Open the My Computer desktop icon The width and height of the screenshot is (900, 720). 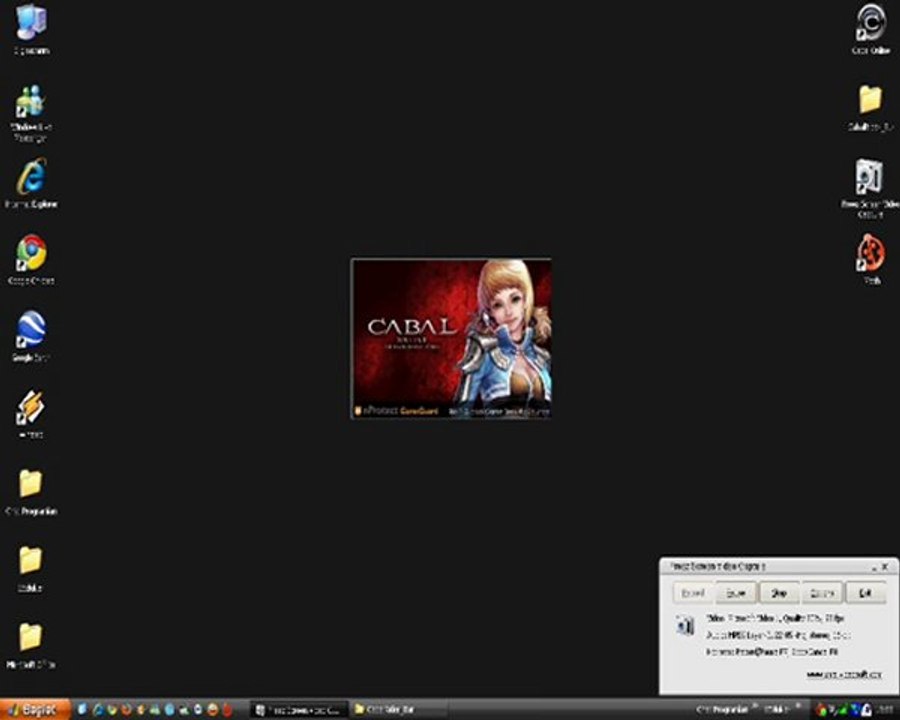click(x=31, y=29)
